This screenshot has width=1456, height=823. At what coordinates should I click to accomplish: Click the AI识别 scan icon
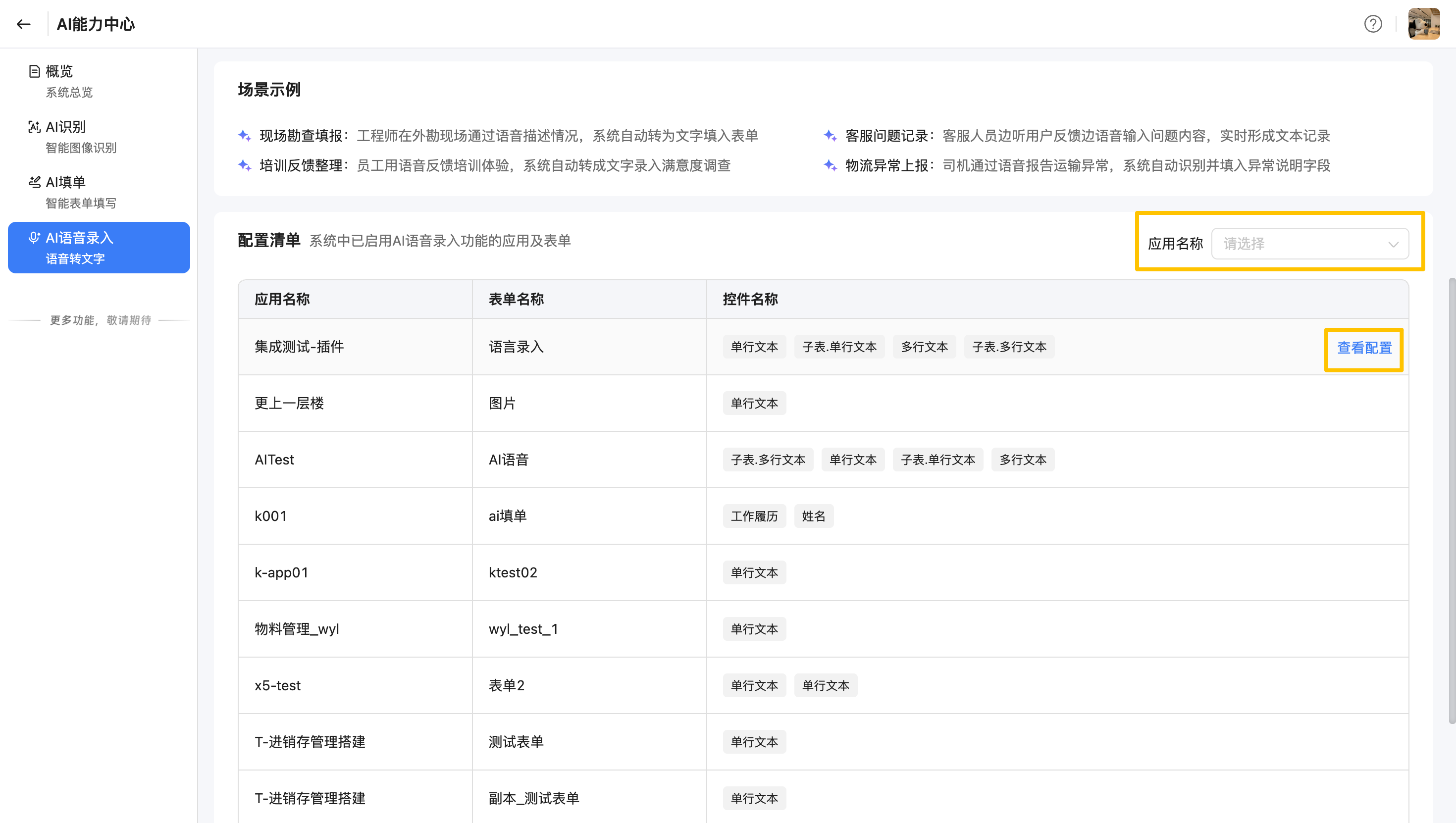coord(35,127)
